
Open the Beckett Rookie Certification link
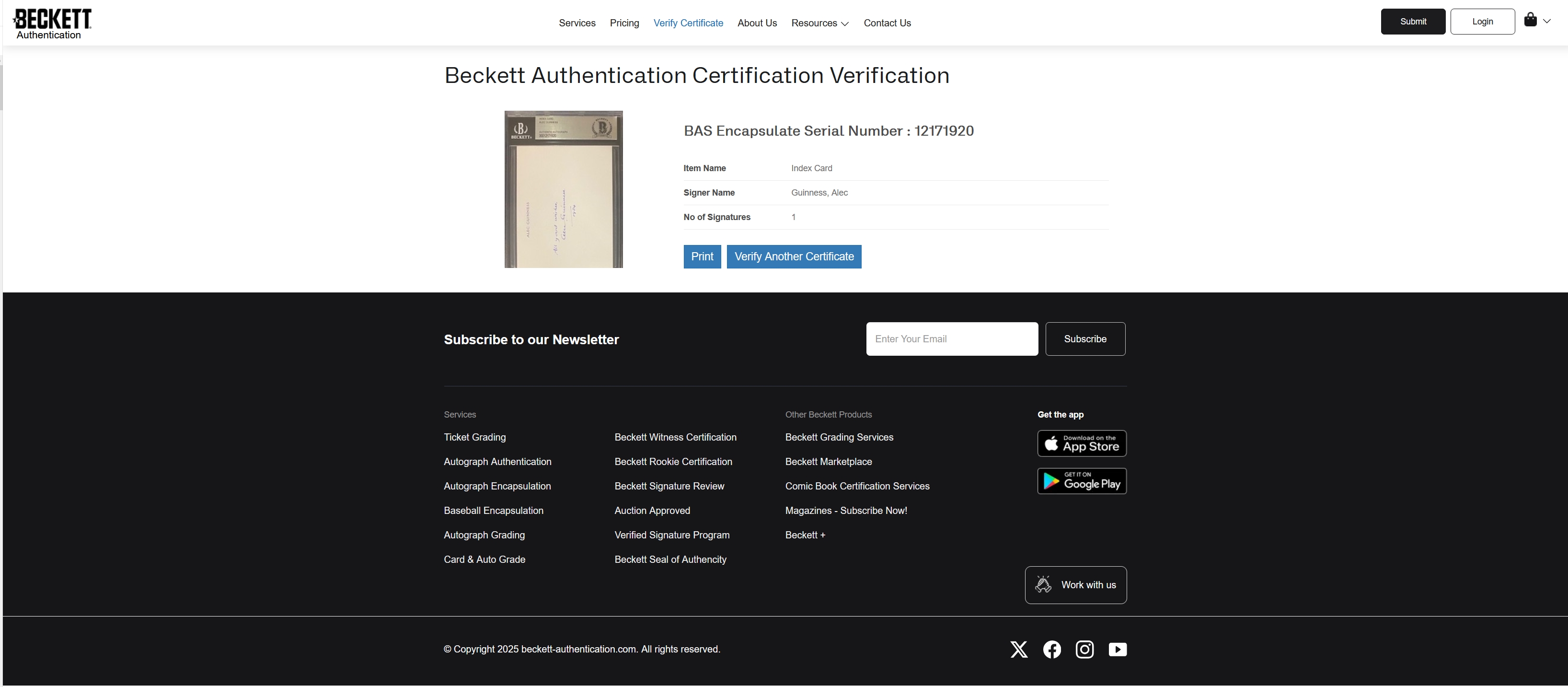click(673, 462)
